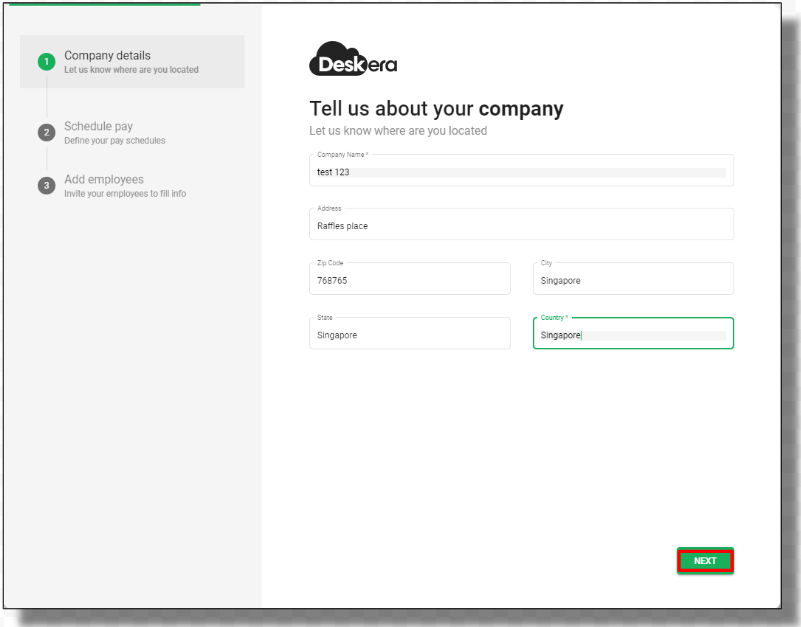Click the Company Name field label

(x=342, y=154)
